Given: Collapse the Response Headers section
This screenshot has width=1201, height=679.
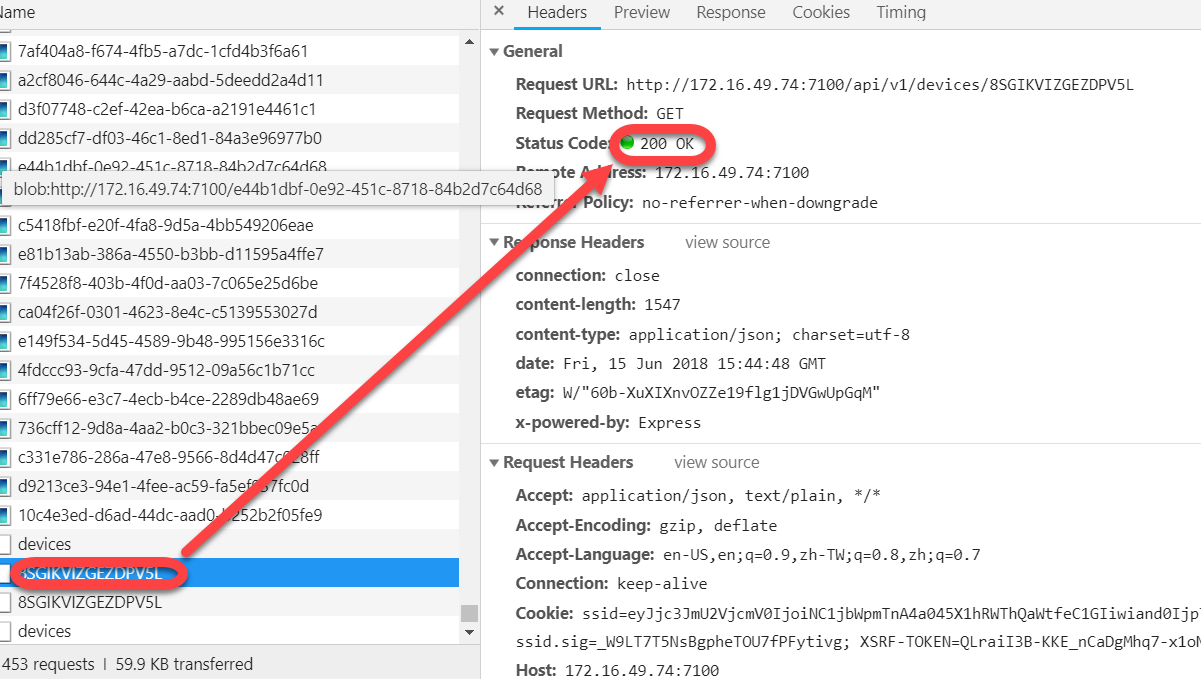Looking at the screenshot, I should tap(493, 242).
